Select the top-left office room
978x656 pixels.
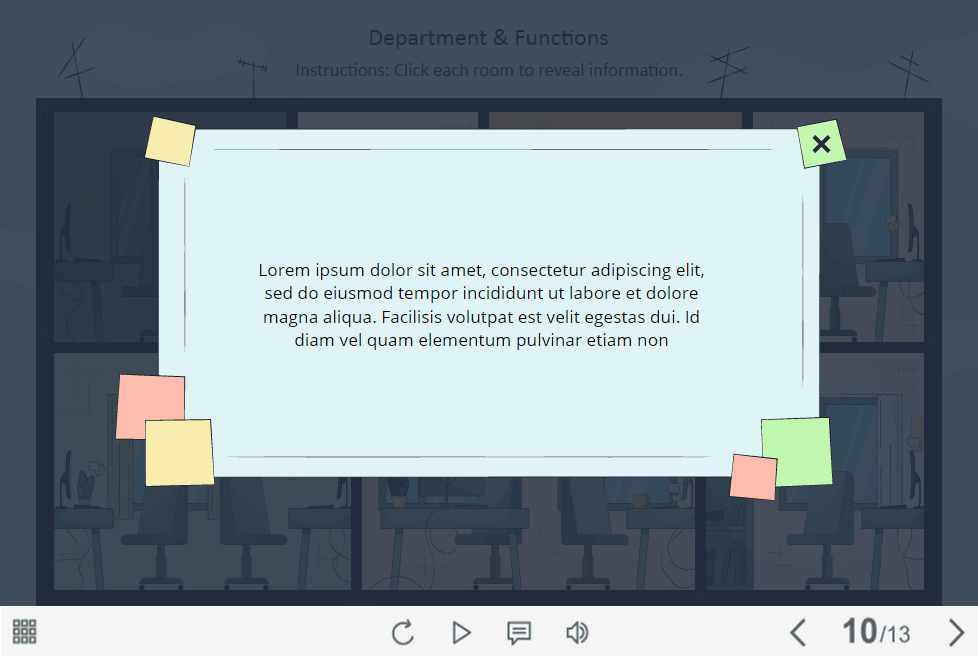click(100, 230)
